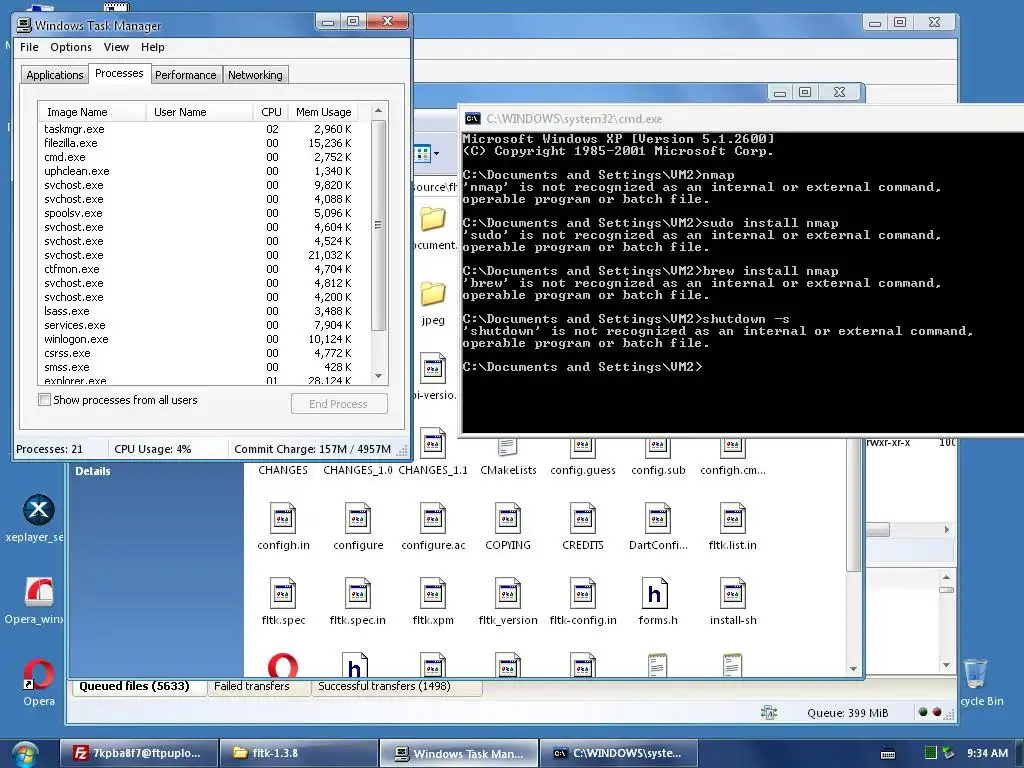Image resolution: width=1024 pixels, height=768 pixels.
Task: Sort processes by CPU column
Action: point(271,112)
